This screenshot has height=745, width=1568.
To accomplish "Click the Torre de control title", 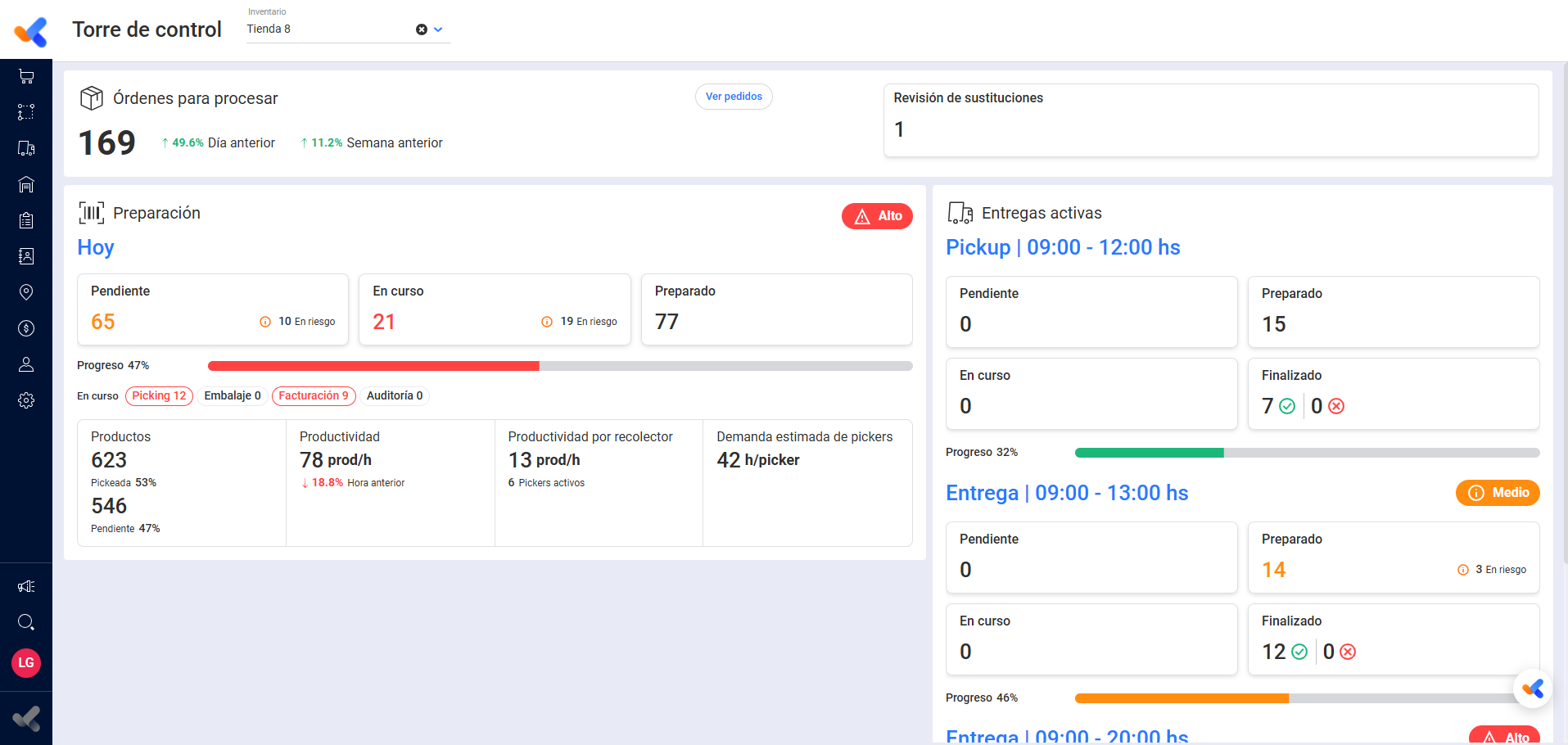I will 147,29.
